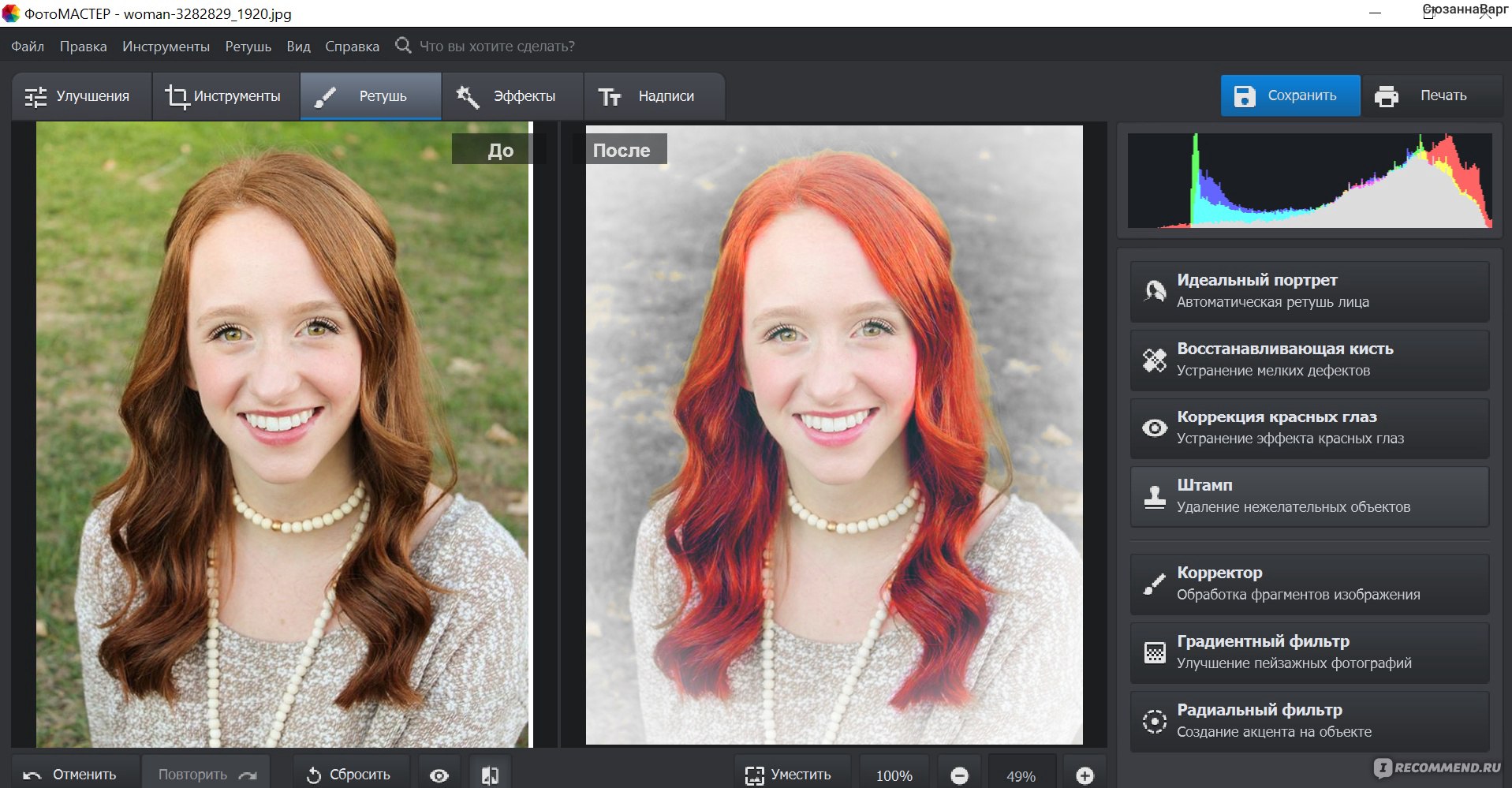Click the plus zoom in button

(x=1085, y=776)
